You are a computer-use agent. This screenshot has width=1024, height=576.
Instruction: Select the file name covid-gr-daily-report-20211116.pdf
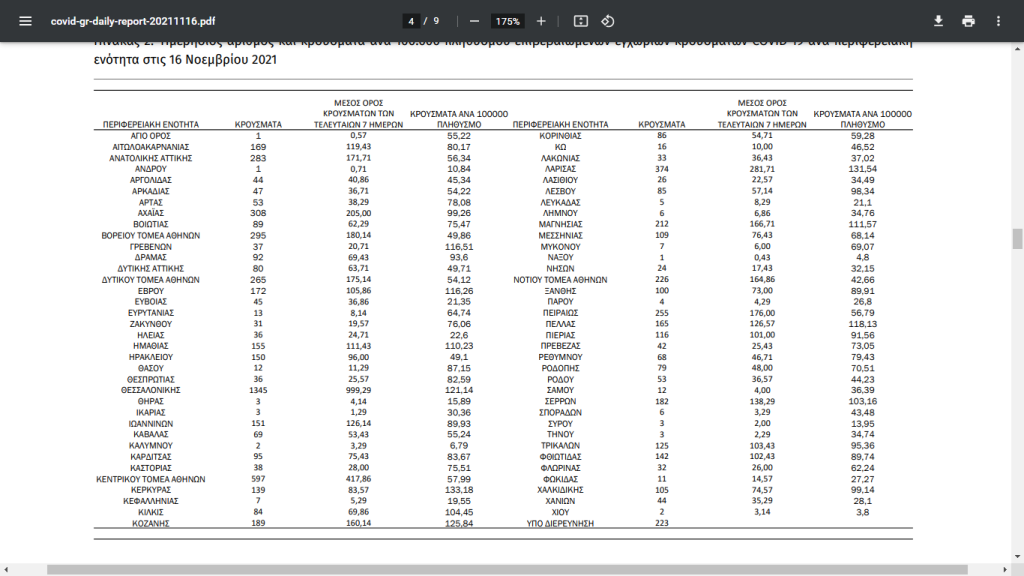[x=133, y=21]
